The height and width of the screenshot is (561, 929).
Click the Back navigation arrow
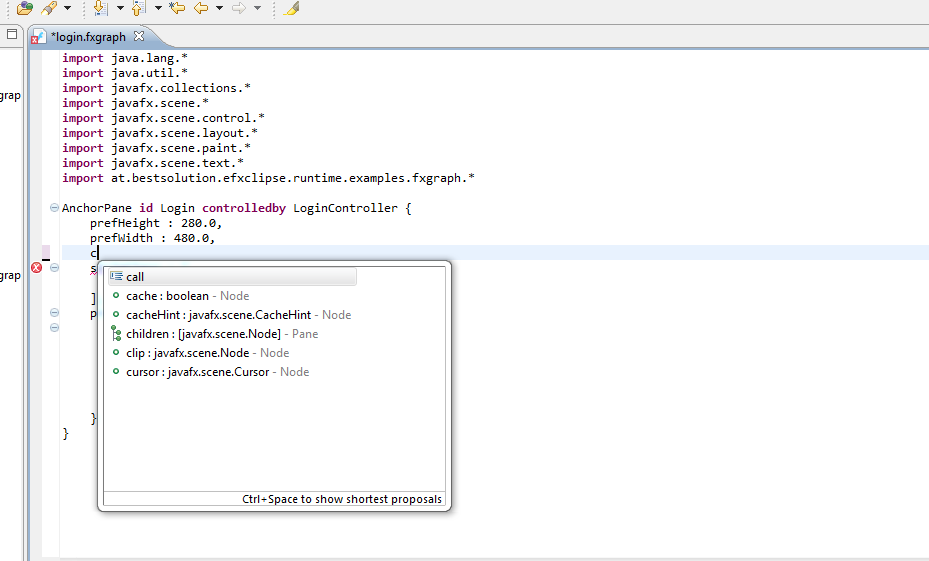point(201,8)
